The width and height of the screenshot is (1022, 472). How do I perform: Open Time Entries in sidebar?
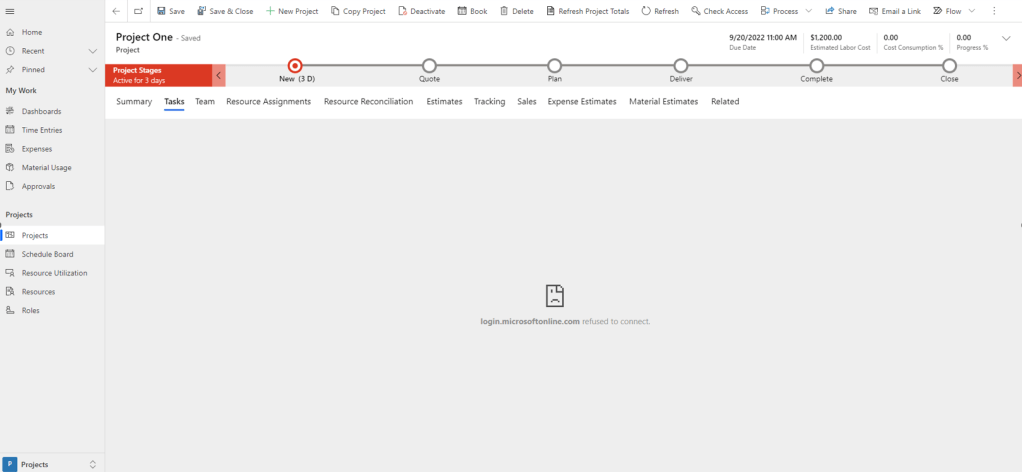[x=44, y=130]
